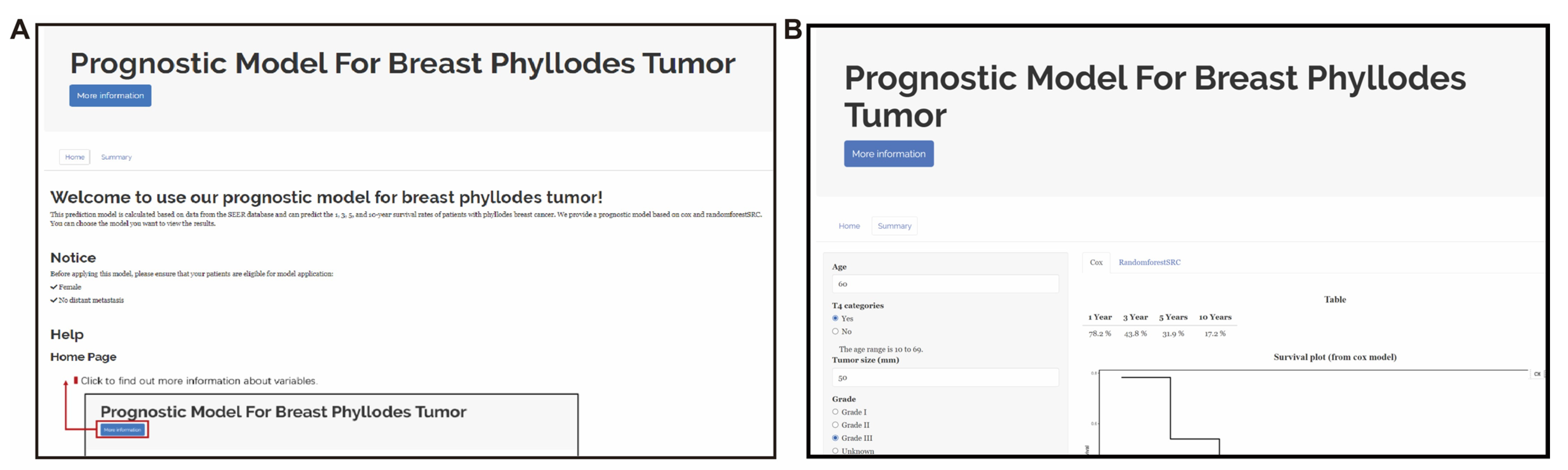The height and width of the screenshot is (470, 1568).
Task: Click the survival plot legend marker
Action: pyautogui.click(x=1537, y=374)
